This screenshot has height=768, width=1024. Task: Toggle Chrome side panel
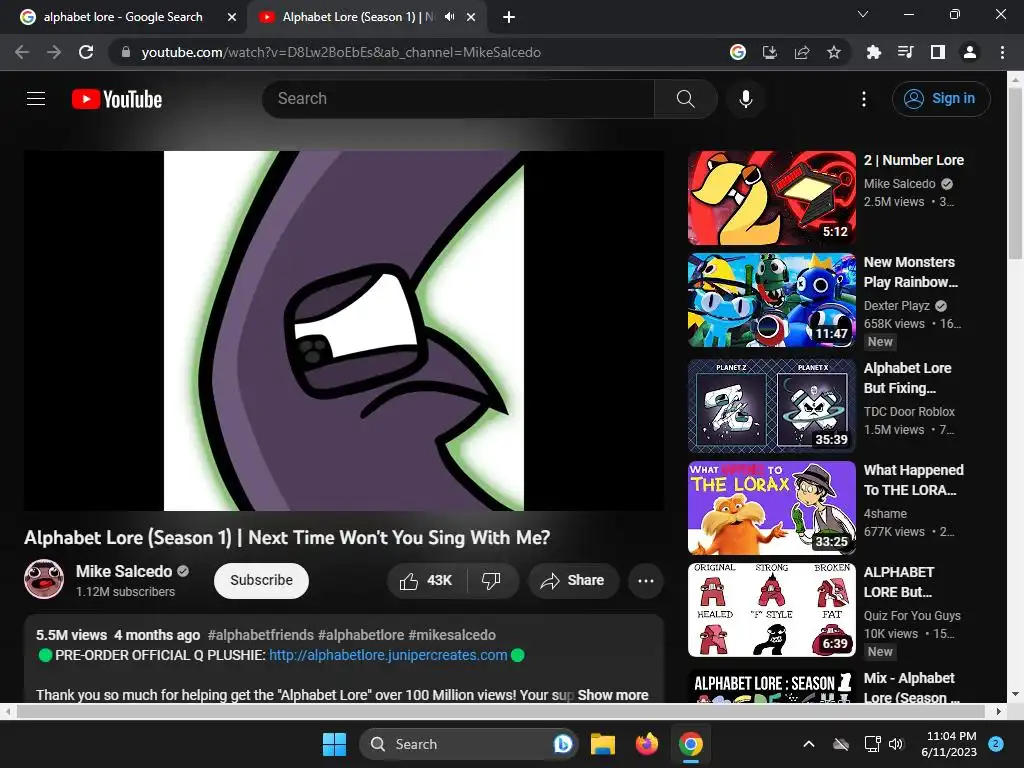pos(937,52)
